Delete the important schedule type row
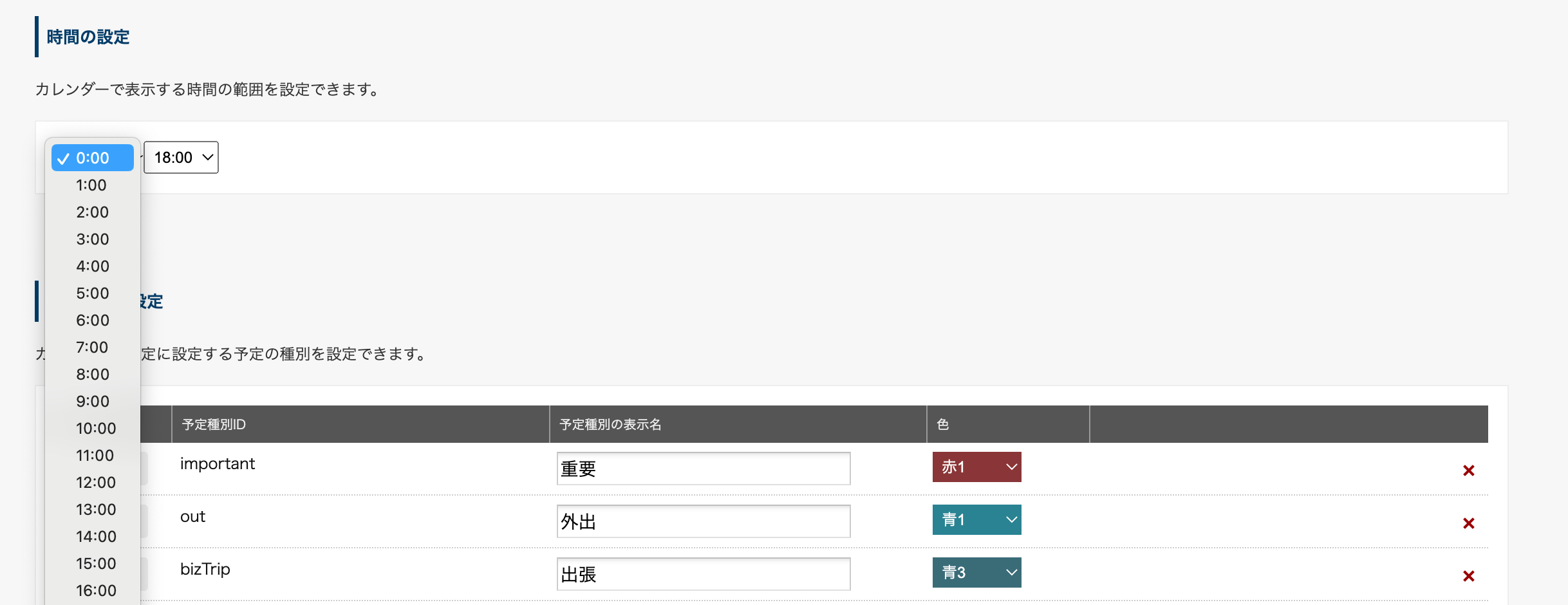The height and width of the screenshot is (605, 1568). (1468, 470)
